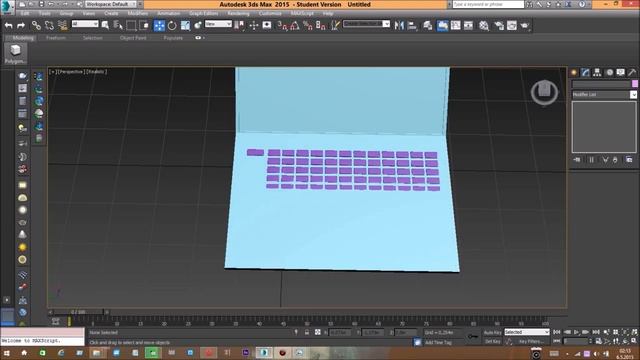
Task: Open the Selected key mode dropdown
Action: tap(527, 332)
